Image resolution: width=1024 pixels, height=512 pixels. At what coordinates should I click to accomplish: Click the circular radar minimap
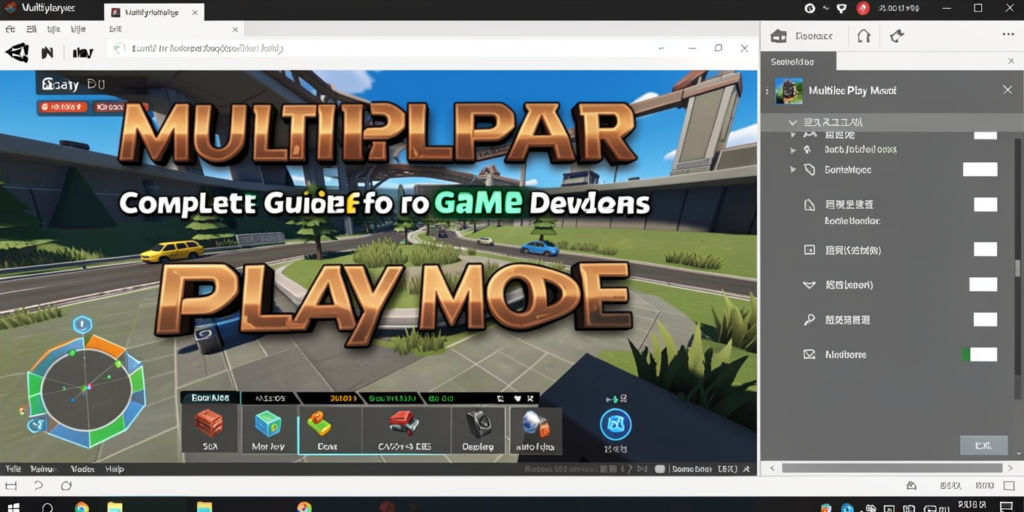pos(86,390)
